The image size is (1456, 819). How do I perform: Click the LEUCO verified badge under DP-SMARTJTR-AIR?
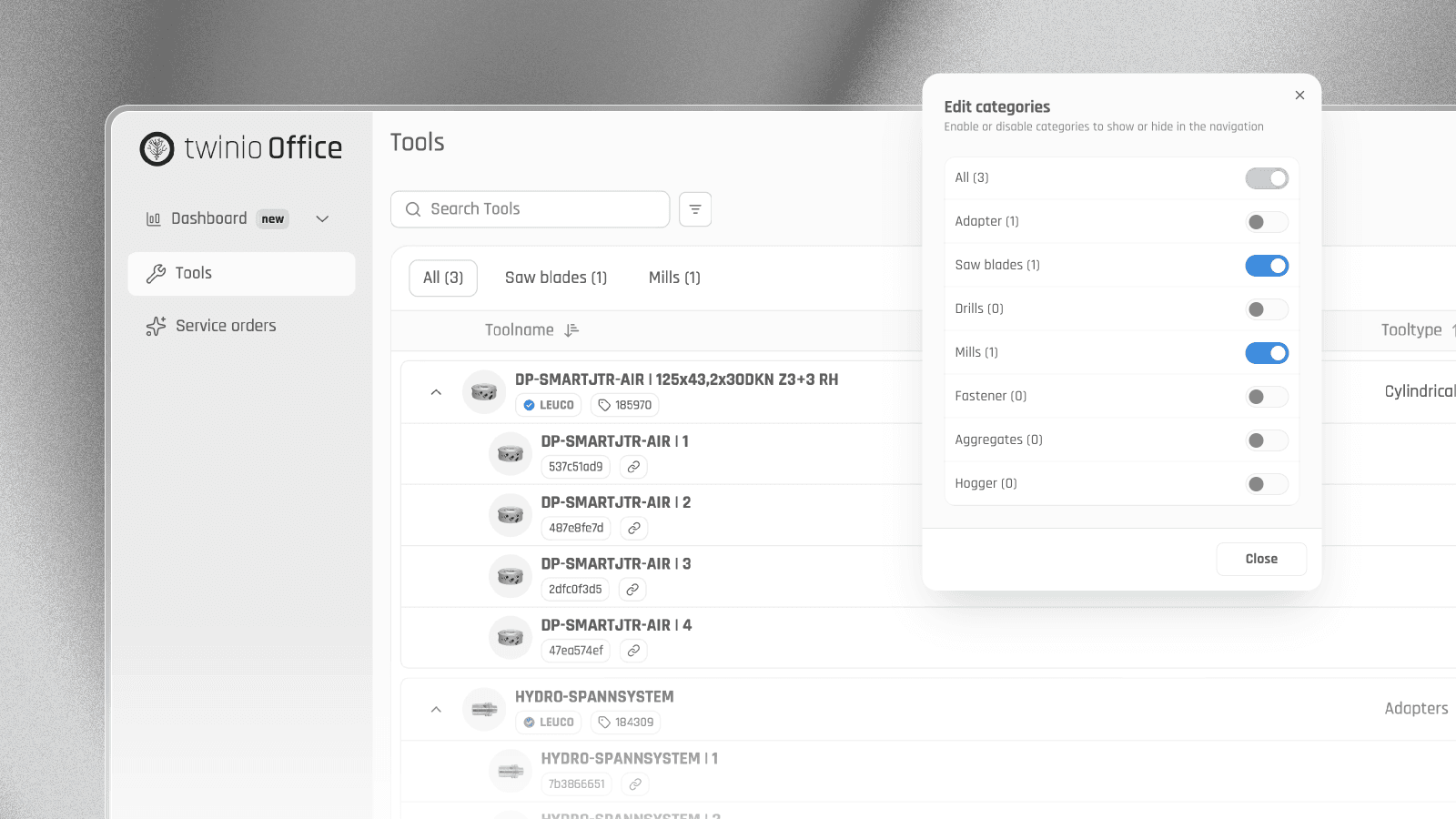pos(549,405)
